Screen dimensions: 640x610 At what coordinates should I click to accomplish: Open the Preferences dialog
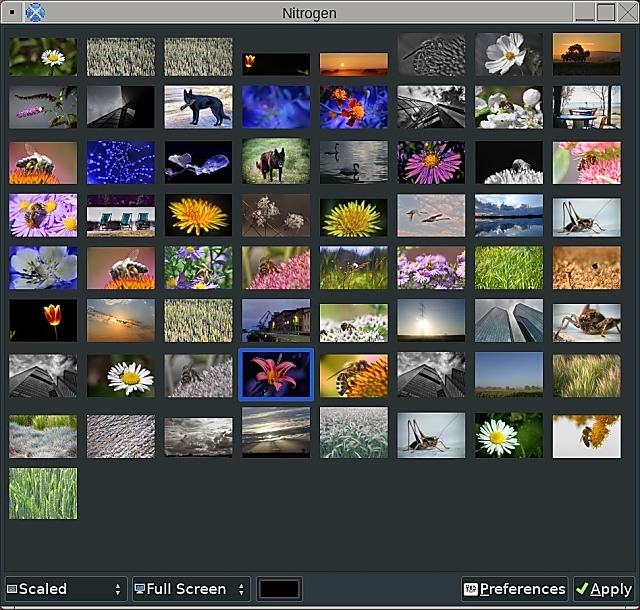514,589
